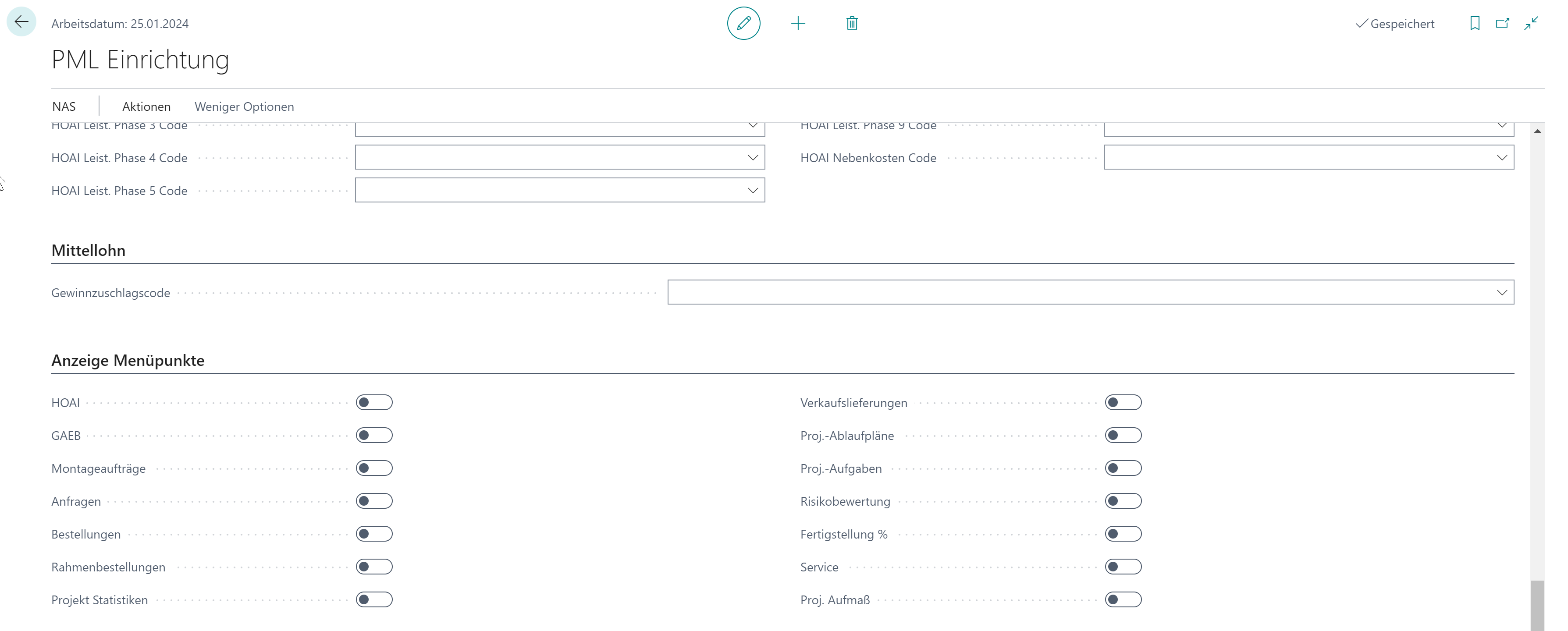The image size is (1568, 631).
Task: Go back with the arrow button
Action: [x=21, y=22]
